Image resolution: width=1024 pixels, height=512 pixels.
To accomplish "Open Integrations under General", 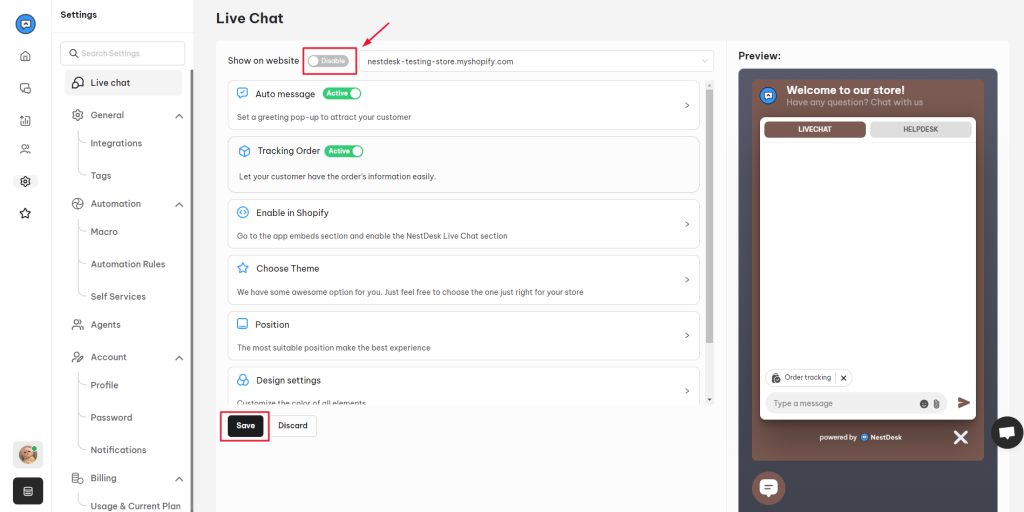I will 116,143.
